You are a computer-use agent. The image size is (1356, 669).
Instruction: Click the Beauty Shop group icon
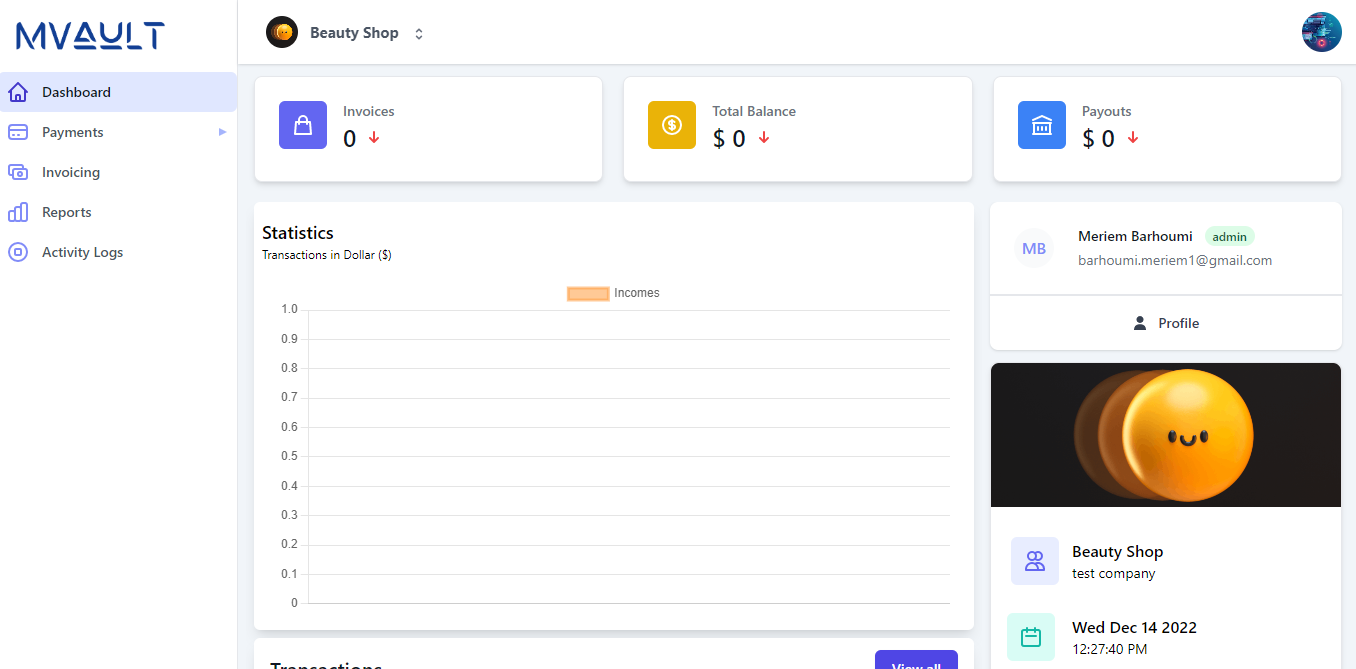pos(1035,561)
